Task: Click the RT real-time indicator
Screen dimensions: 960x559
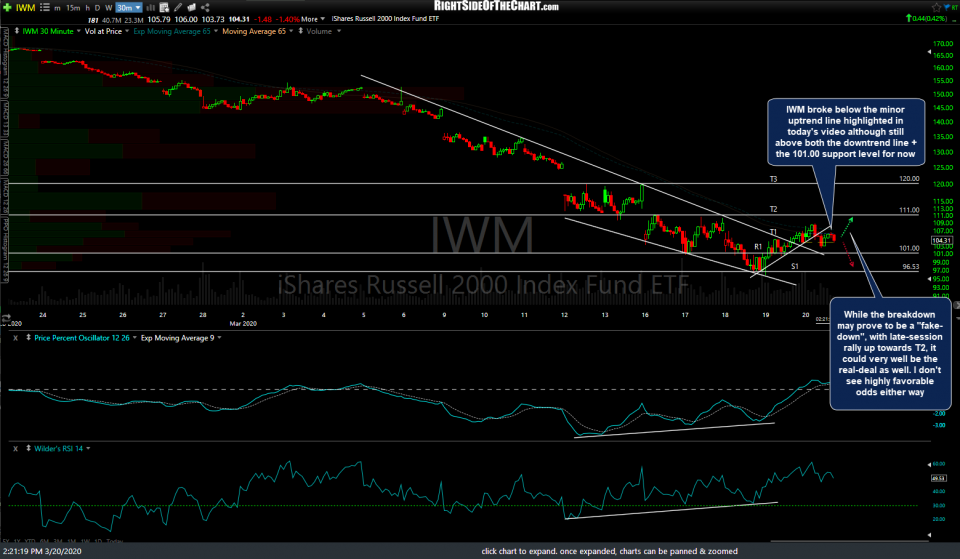Action: click(x=954, y=7)
